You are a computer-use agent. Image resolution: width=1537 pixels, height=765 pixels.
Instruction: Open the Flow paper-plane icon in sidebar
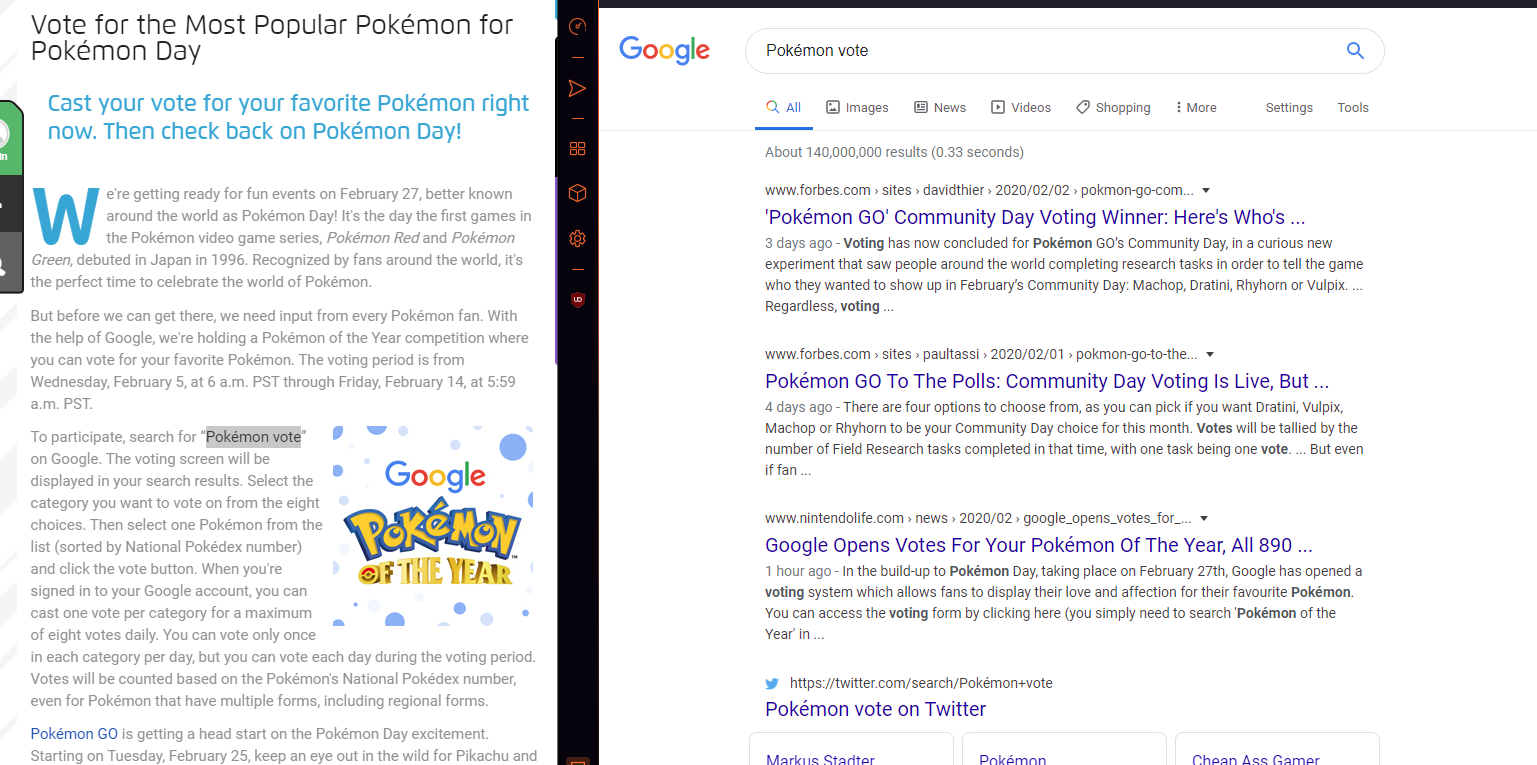pos(577,88)
